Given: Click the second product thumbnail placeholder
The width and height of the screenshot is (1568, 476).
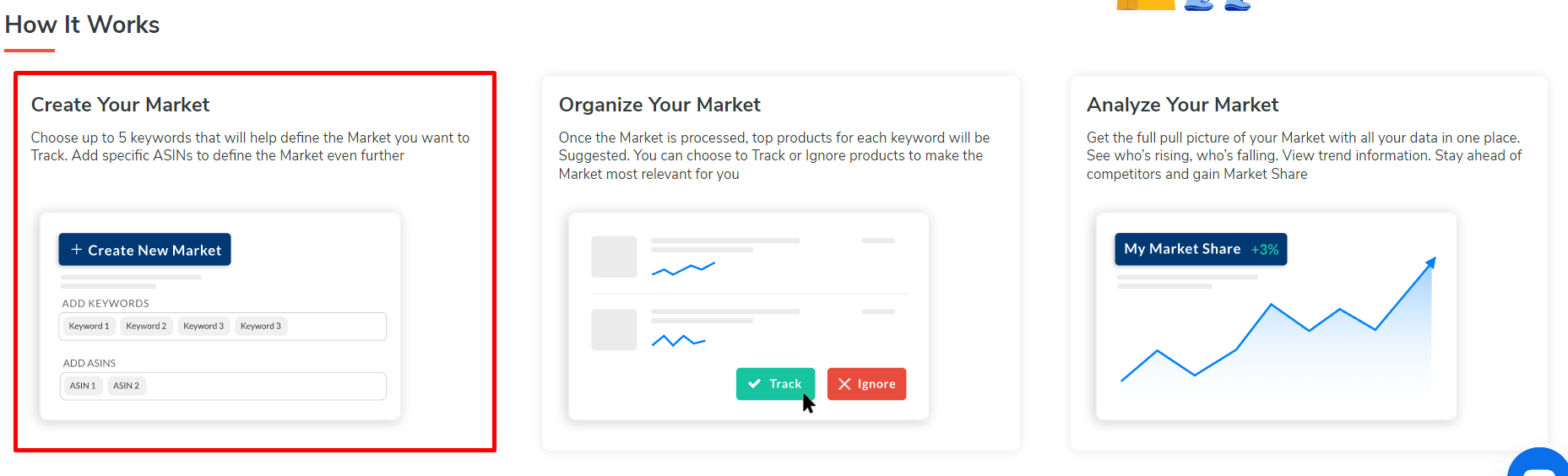Looking at the screenshot, I should tap(614, 330).
